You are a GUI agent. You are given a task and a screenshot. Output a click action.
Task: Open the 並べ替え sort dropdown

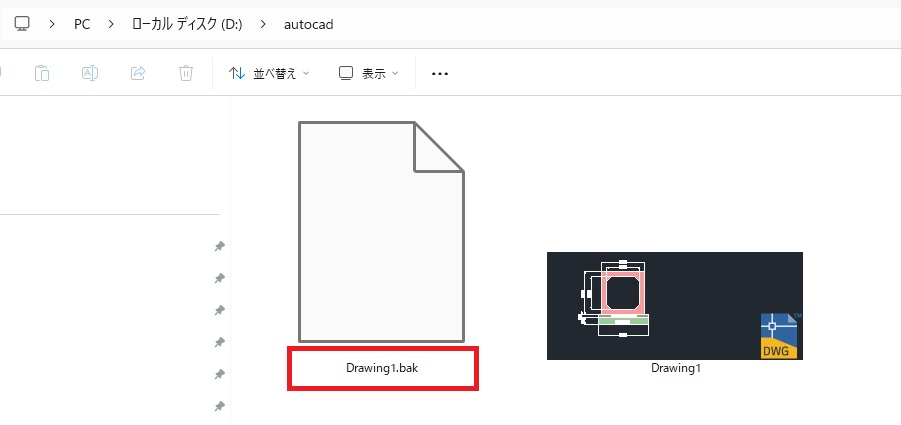coord(269,73)
